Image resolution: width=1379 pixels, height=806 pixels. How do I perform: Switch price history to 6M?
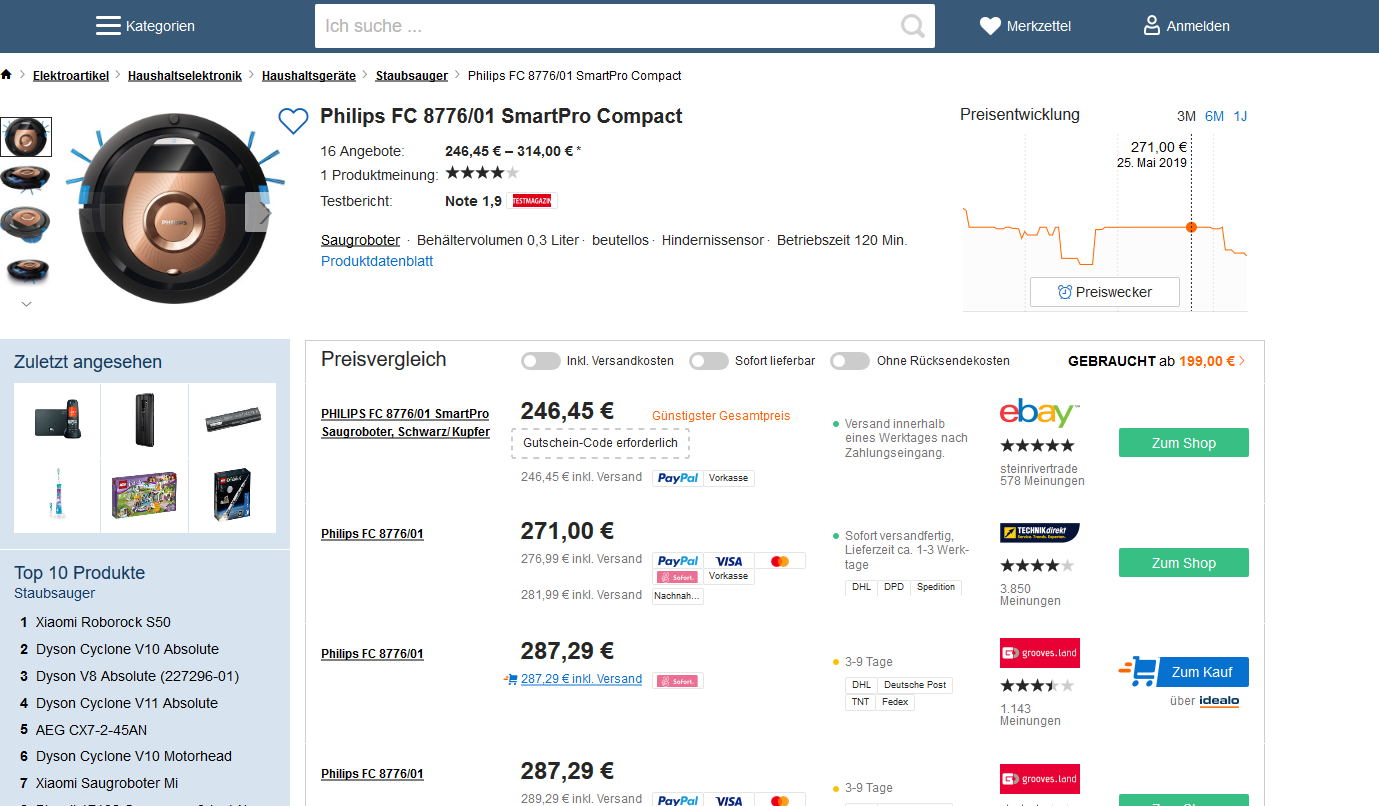1214,116
